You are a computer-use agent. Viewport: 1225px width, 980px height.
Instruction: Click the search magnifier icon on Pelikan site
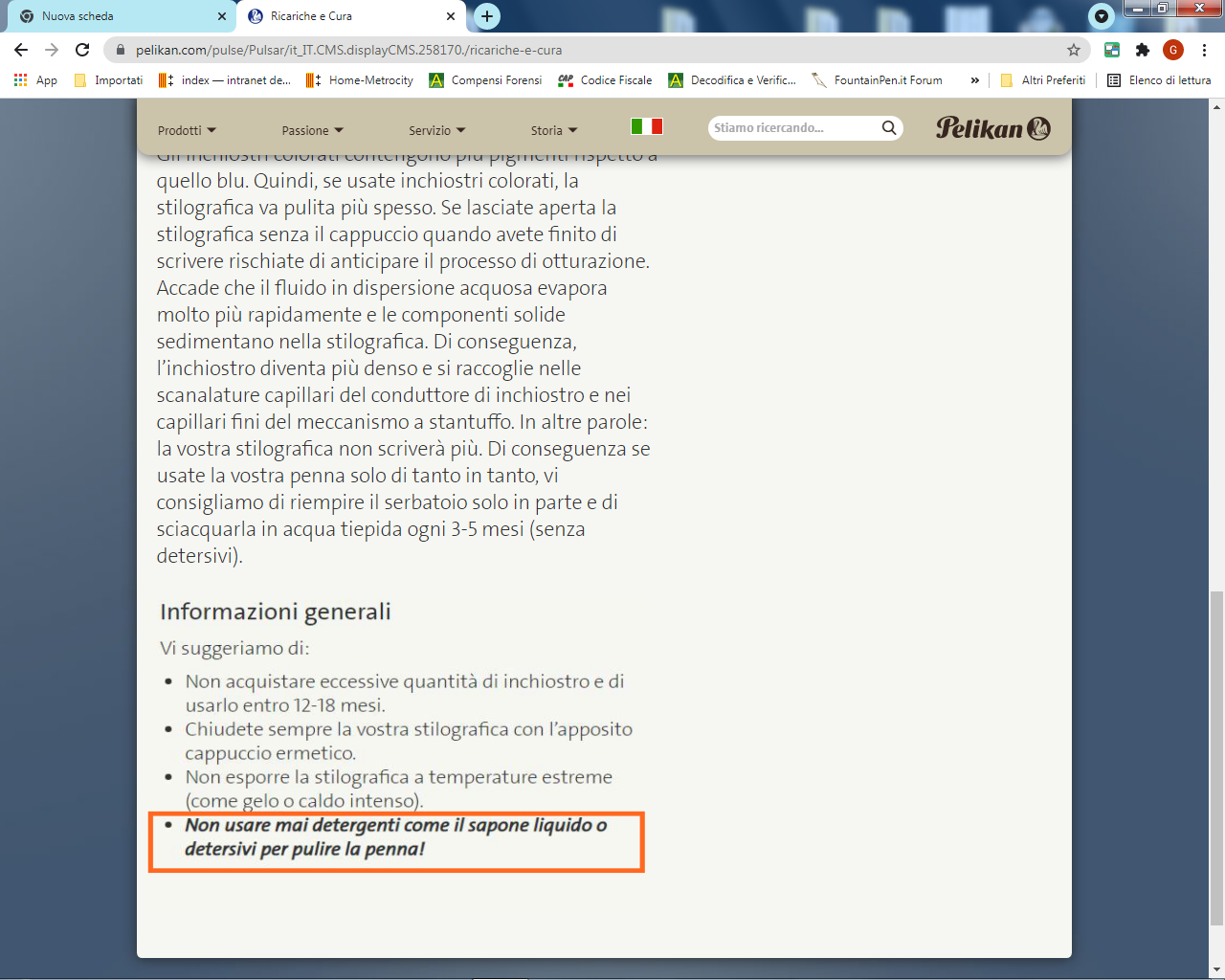889,127
